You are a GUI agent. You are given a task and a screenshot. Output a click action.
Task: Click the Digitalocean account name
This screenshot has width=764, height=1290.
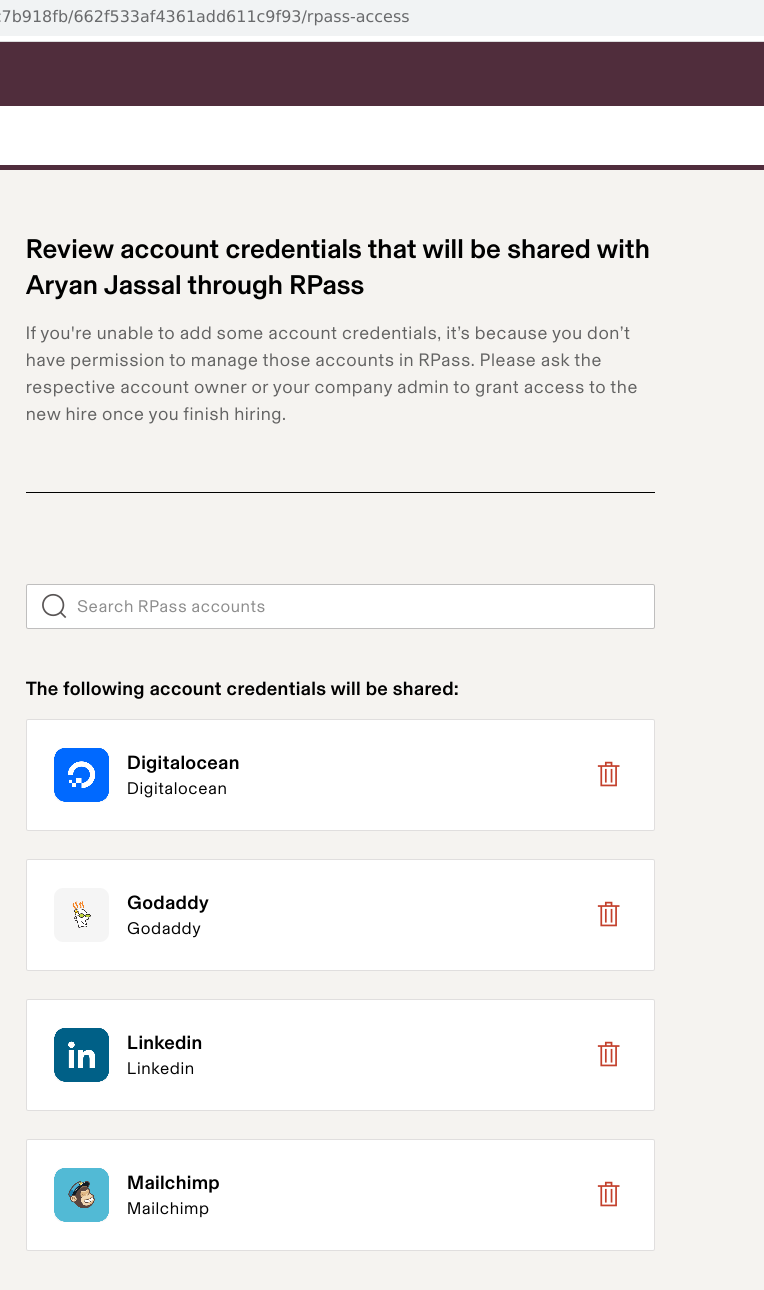183,763
